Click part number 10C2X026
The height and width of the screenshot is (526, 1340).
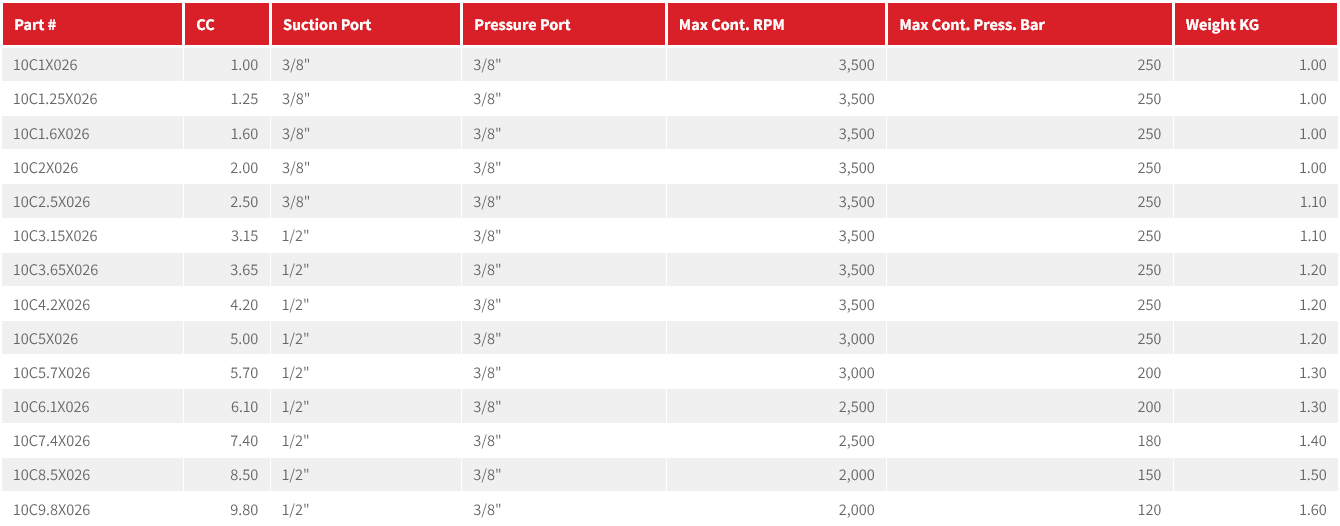pos(45,168)
